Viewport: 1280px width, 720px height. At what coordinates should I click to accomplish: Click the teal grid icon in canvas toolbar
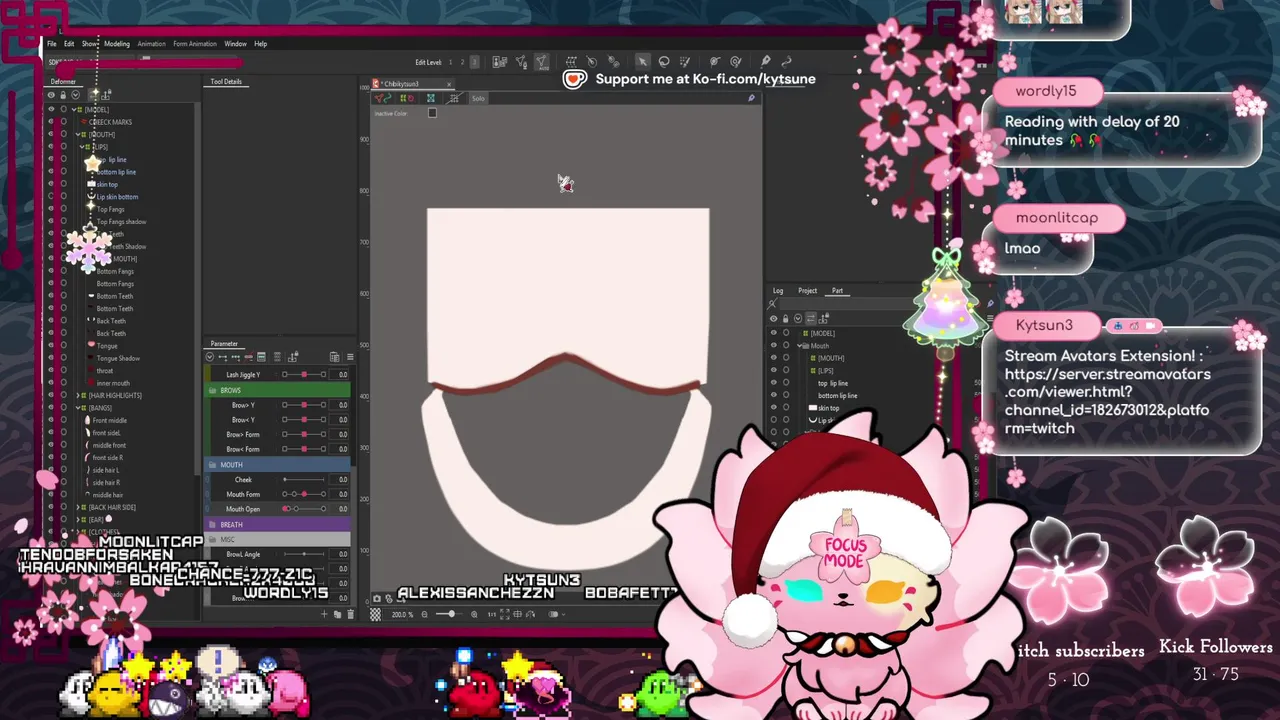tap(431, 98)
